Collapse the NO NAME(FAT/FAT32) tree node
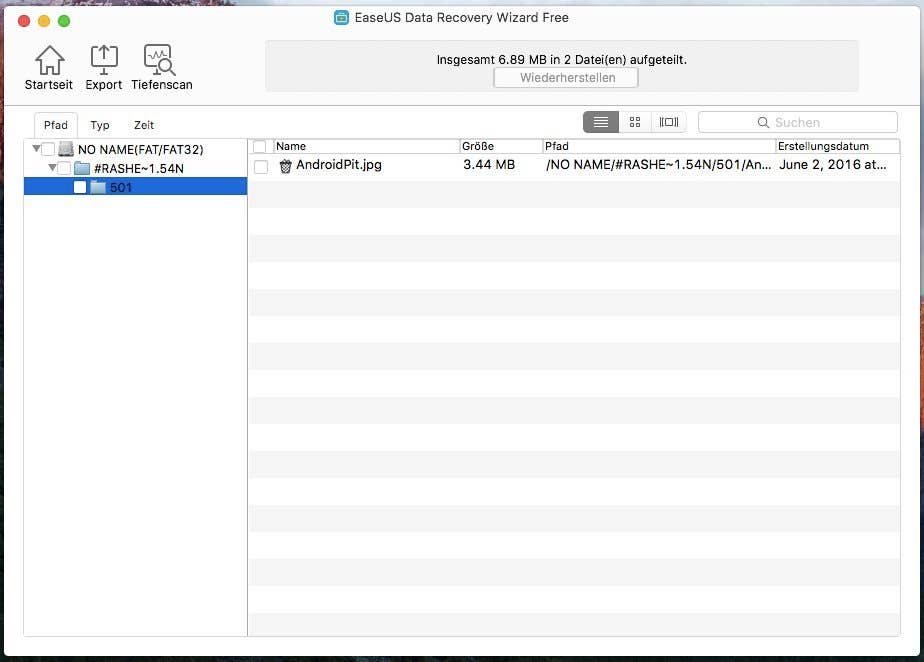The image size is (924, 662). [x=35, y=147]
